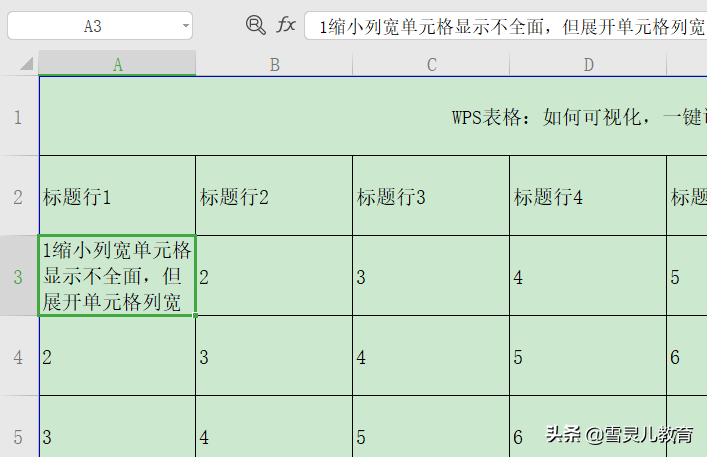Open the Name Box dropdown arrow
The image size is (707, 457).
(185, 26)
